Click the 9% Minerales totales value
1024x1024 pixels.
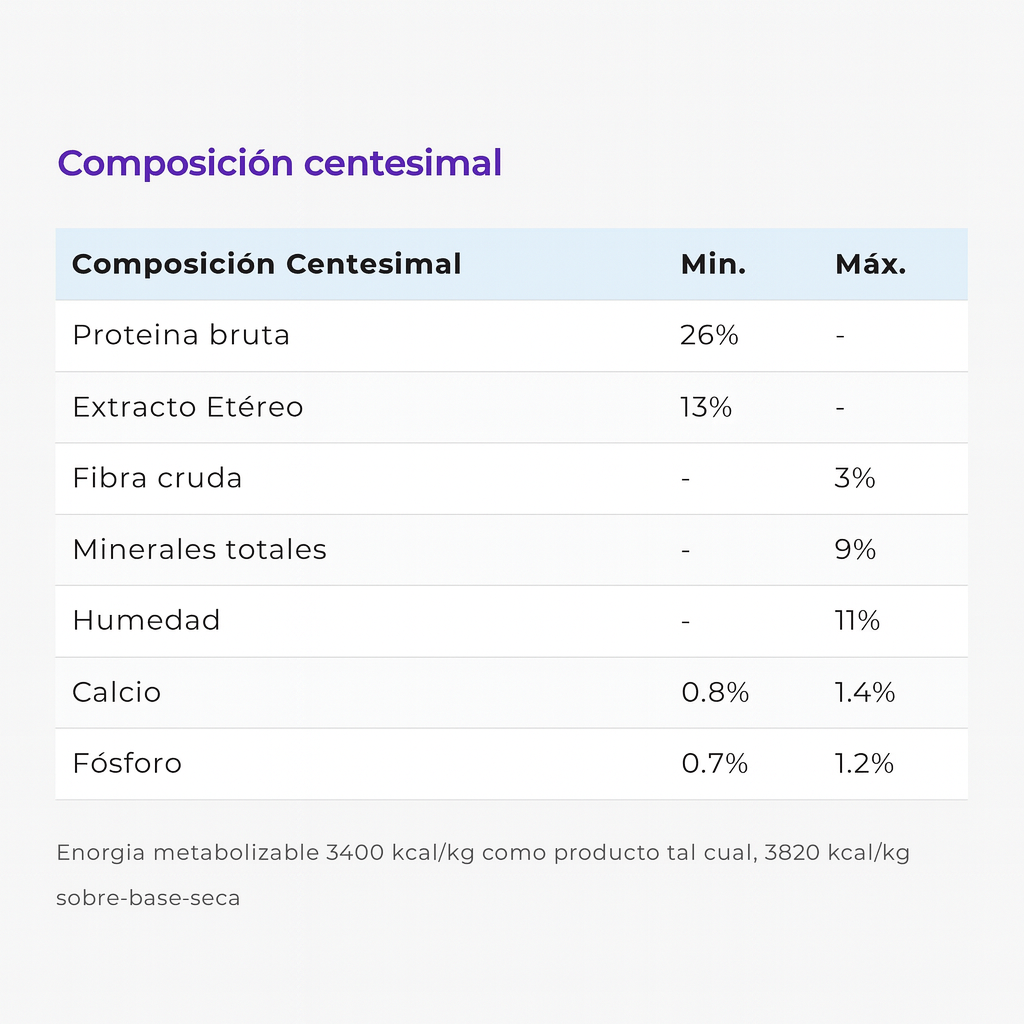point(855,549)
